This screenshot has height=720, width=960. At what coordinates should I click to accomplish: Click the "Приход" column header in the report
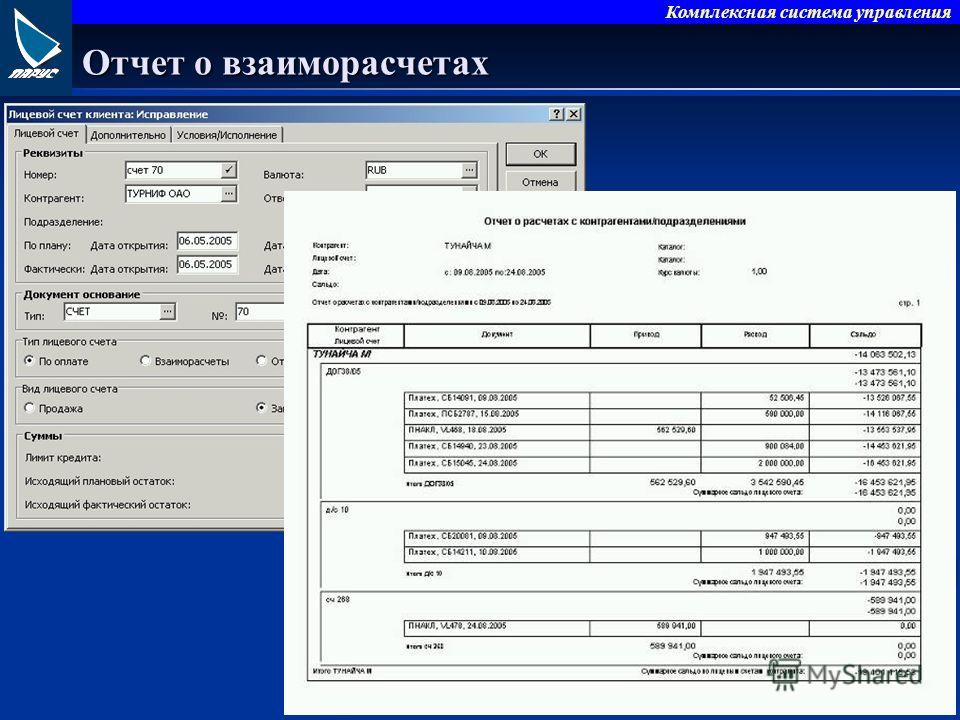click(646, 335)
